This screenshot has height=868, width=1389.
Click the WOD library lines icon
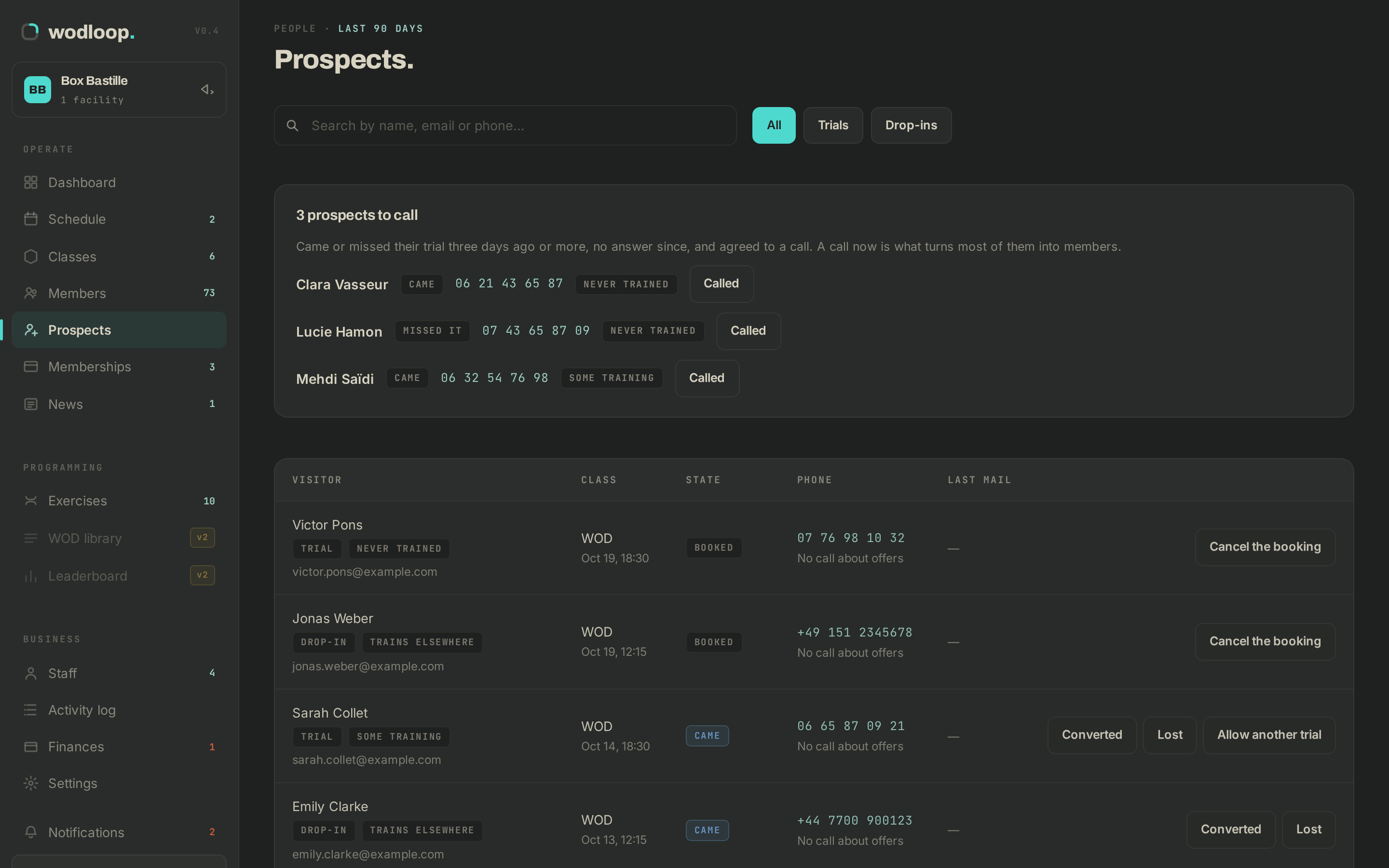[31, 538]
